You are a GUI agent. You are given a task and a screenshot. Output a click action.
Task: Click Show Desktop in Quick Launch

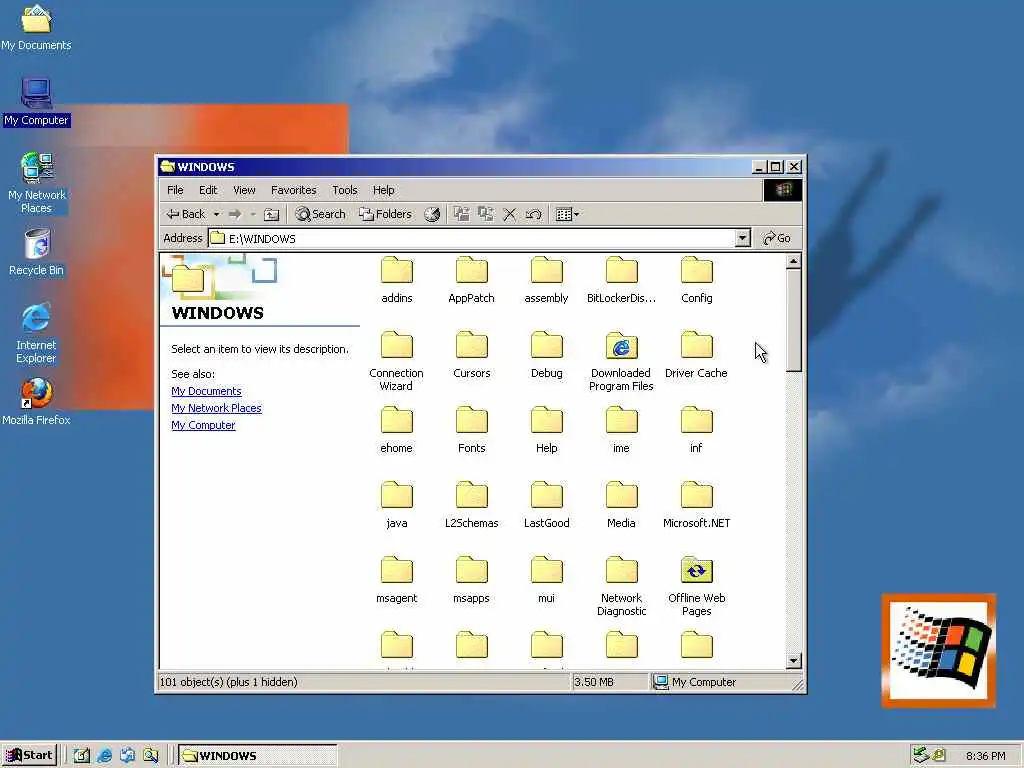pos(81,756)
